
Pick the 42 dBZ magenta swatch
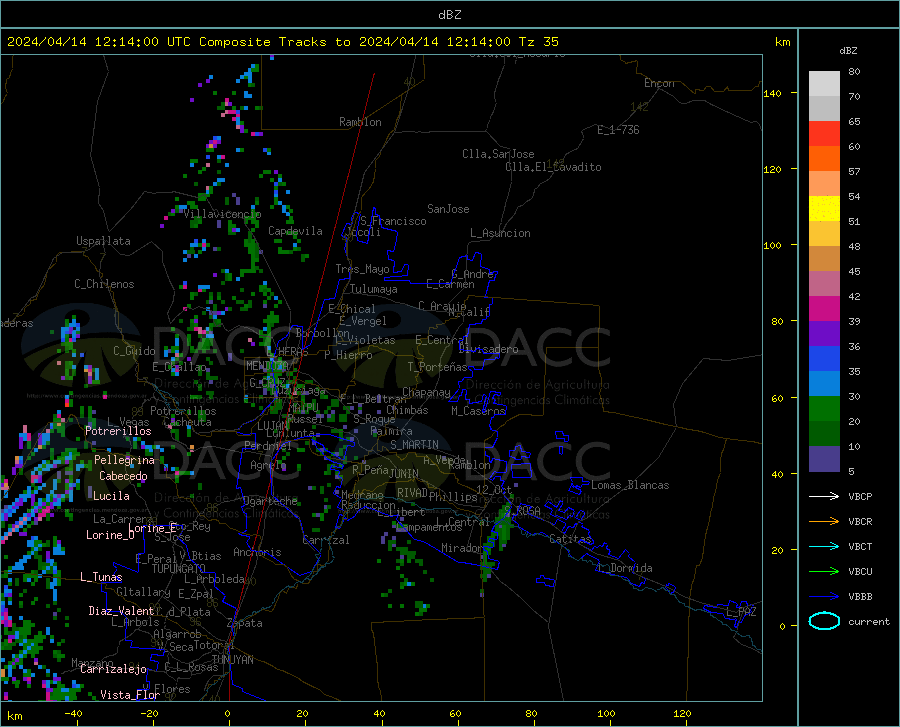click(824, 309)
